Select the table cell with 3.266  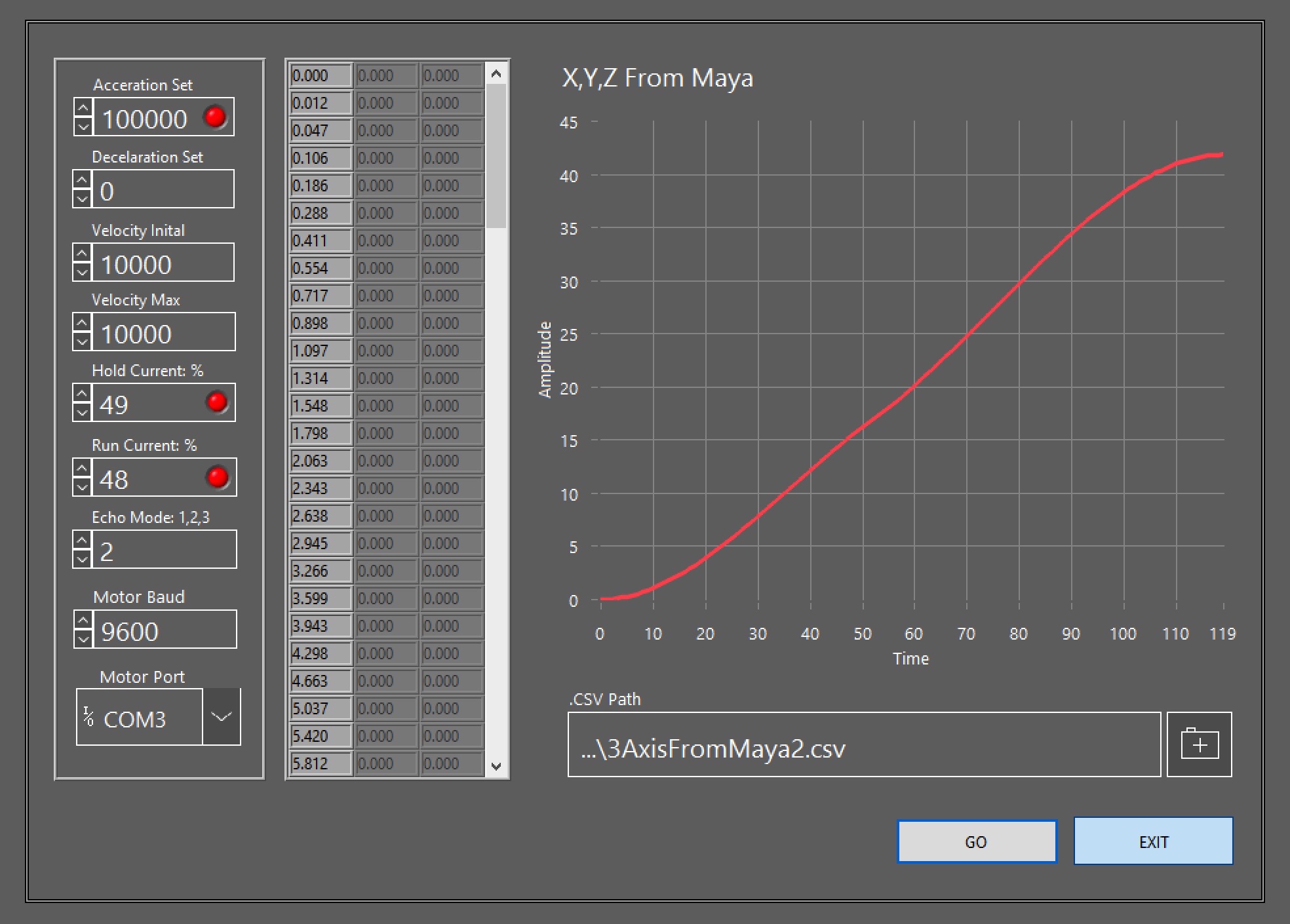[x=321, y=571]
